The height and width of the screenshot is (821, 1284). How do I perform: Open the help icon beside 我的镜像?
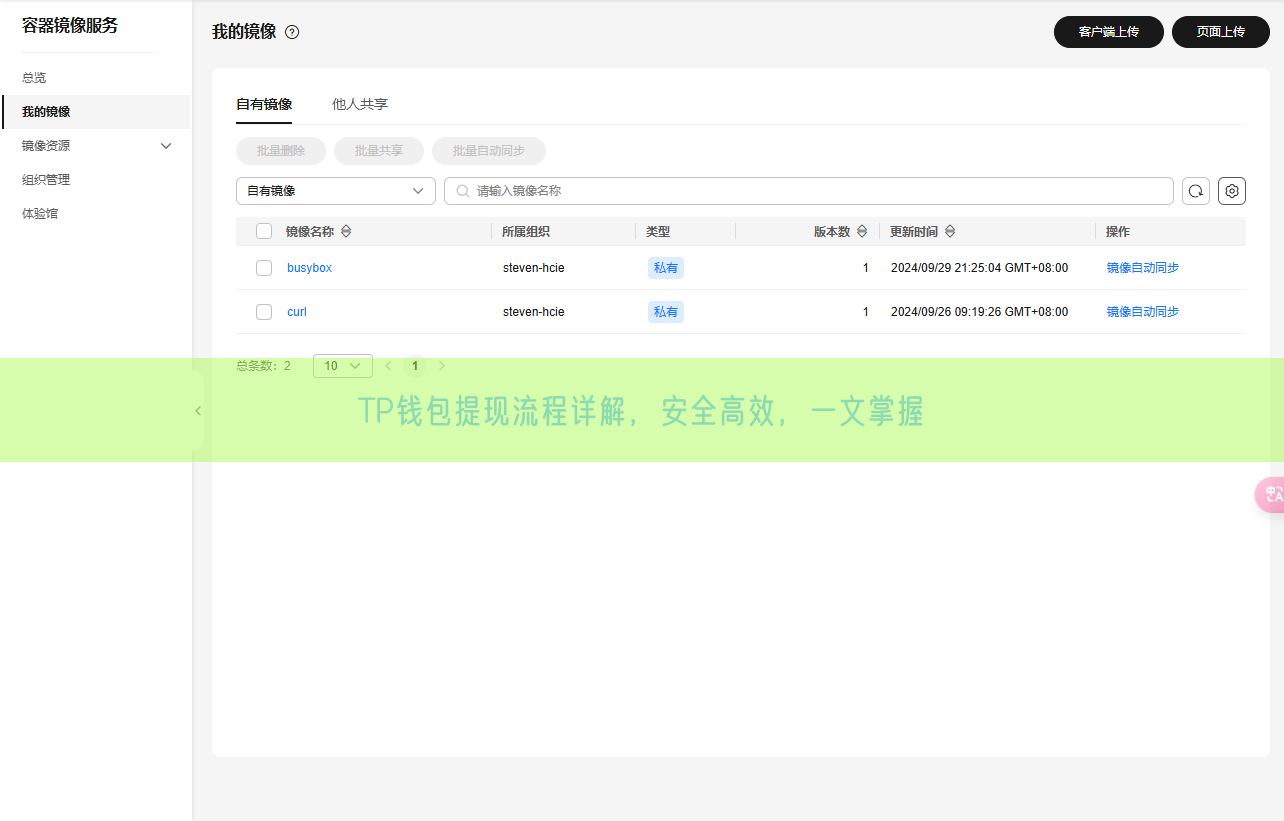coord(292,32)
